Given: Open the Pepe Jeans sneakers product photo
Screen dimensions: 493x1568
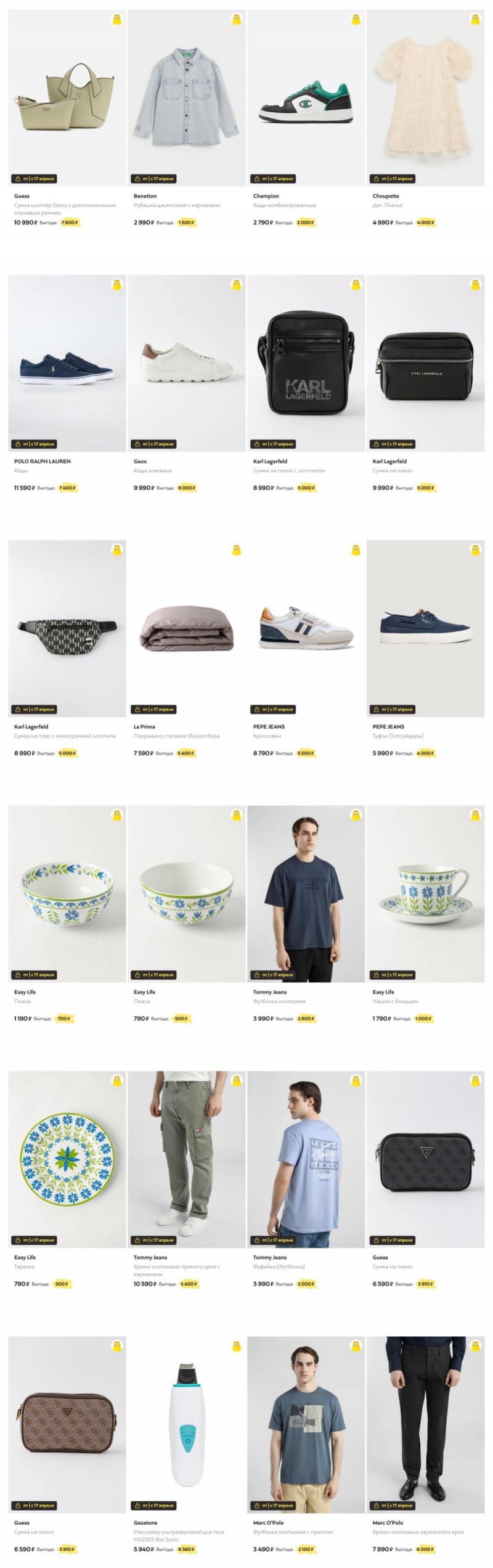Looking at the screenshot, I should point(306,628).
